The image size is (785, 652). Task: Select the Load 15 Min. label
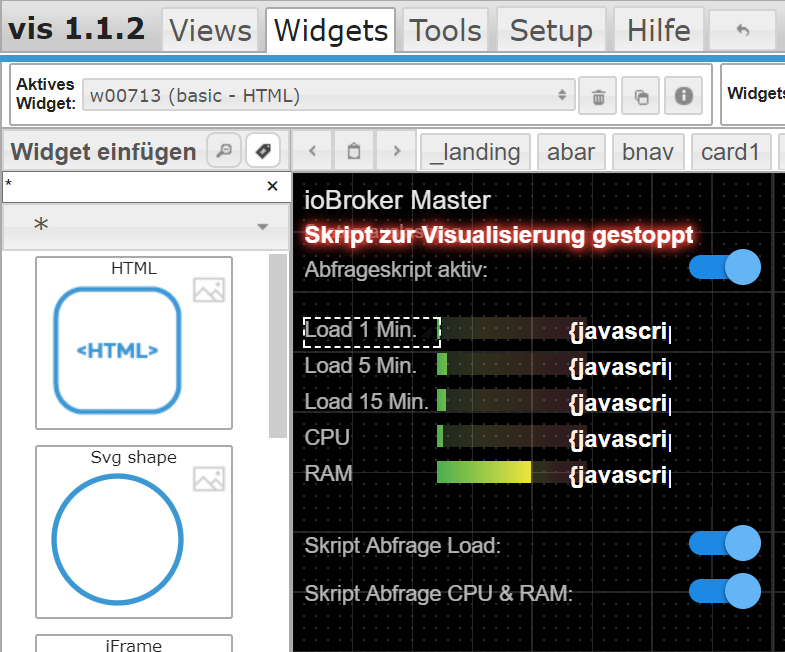click(366, 402)
